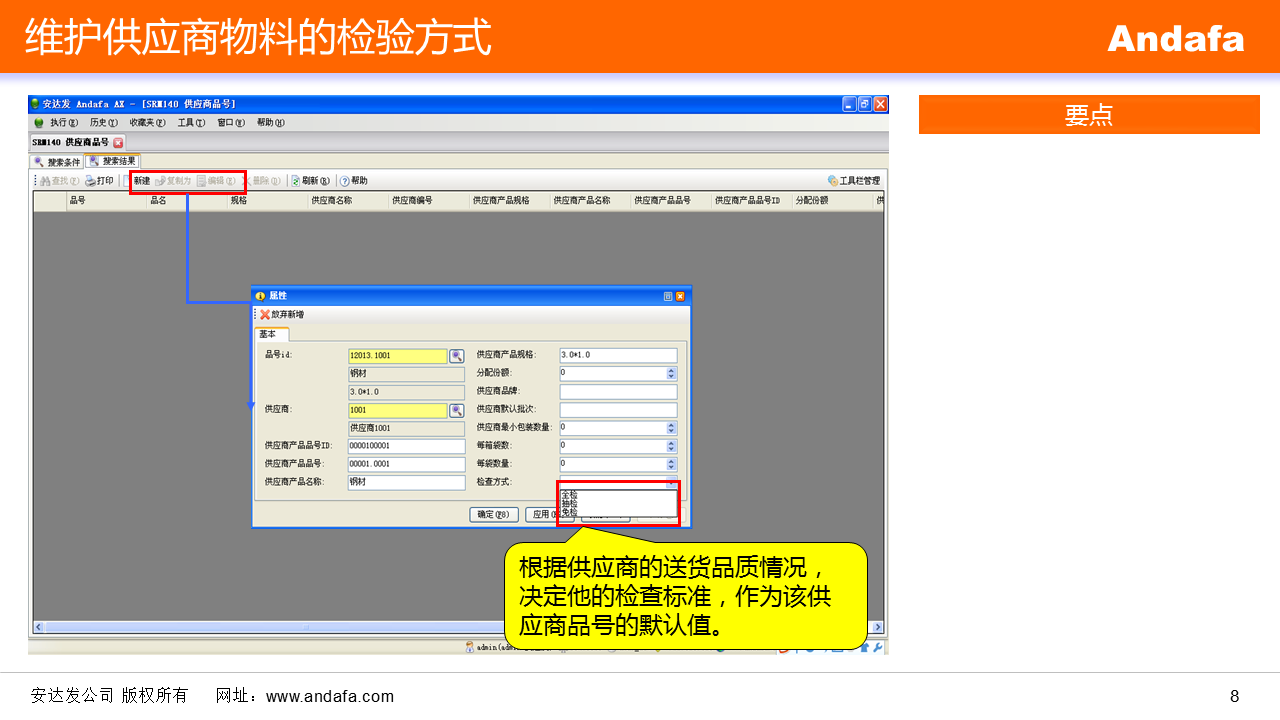The width and height of the screenshot is (1280, 720).
Task: Select 全检 from the inspection method list
Action: (x=569, y=494)
